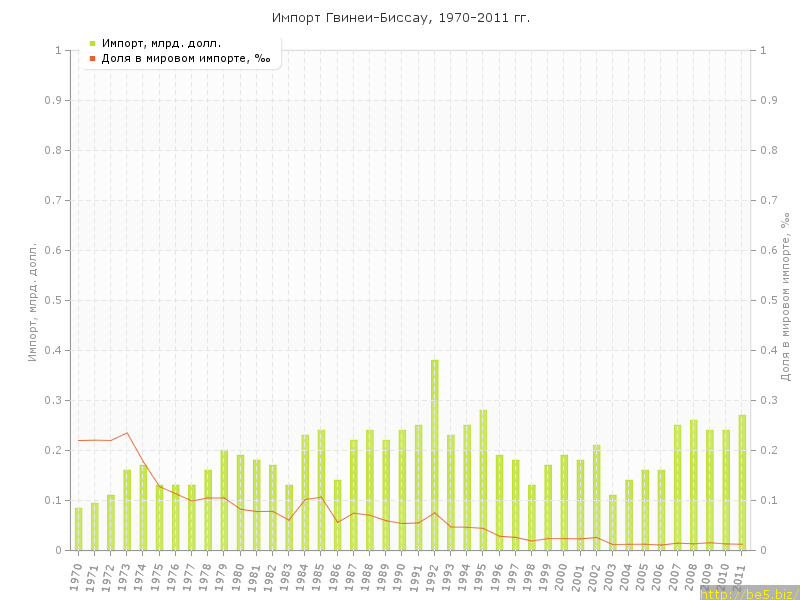Click the 2011 import bar
The width and height of the screenshot is (800, 600).
pyautogui.click(x=742, y=482)
